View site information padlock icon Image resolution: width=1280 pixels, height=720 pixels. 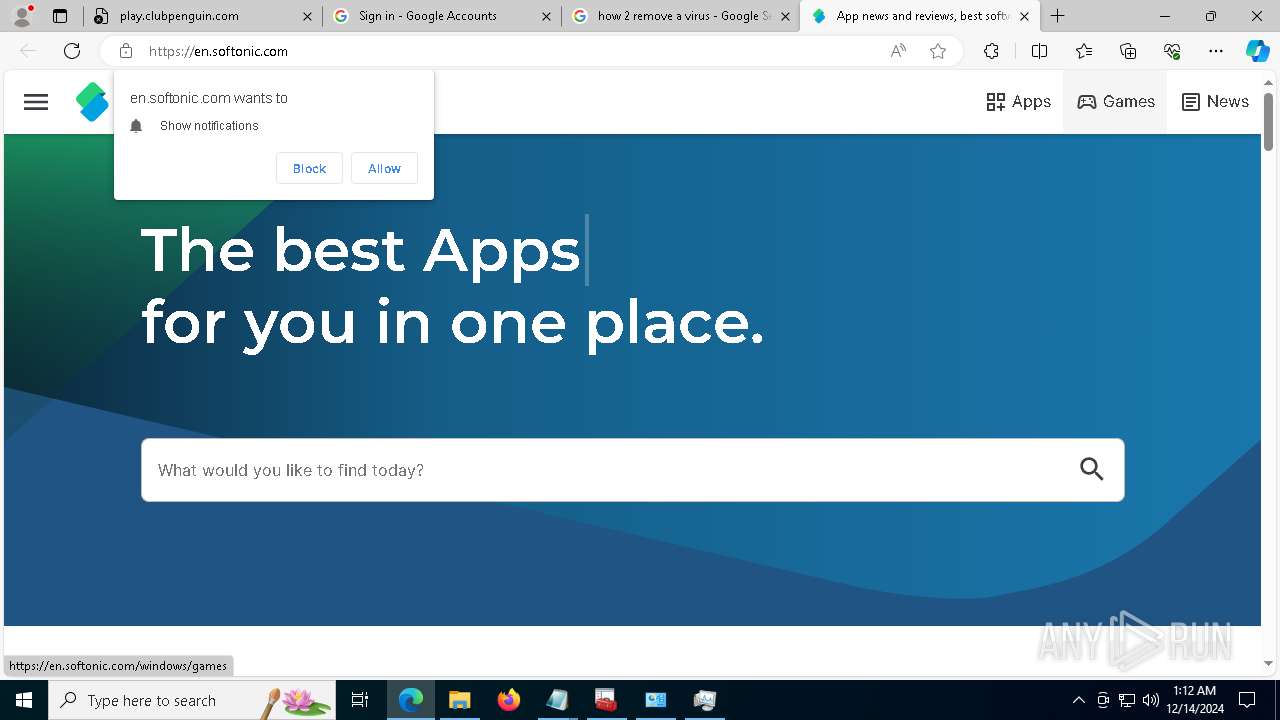(x=126, y=51)
